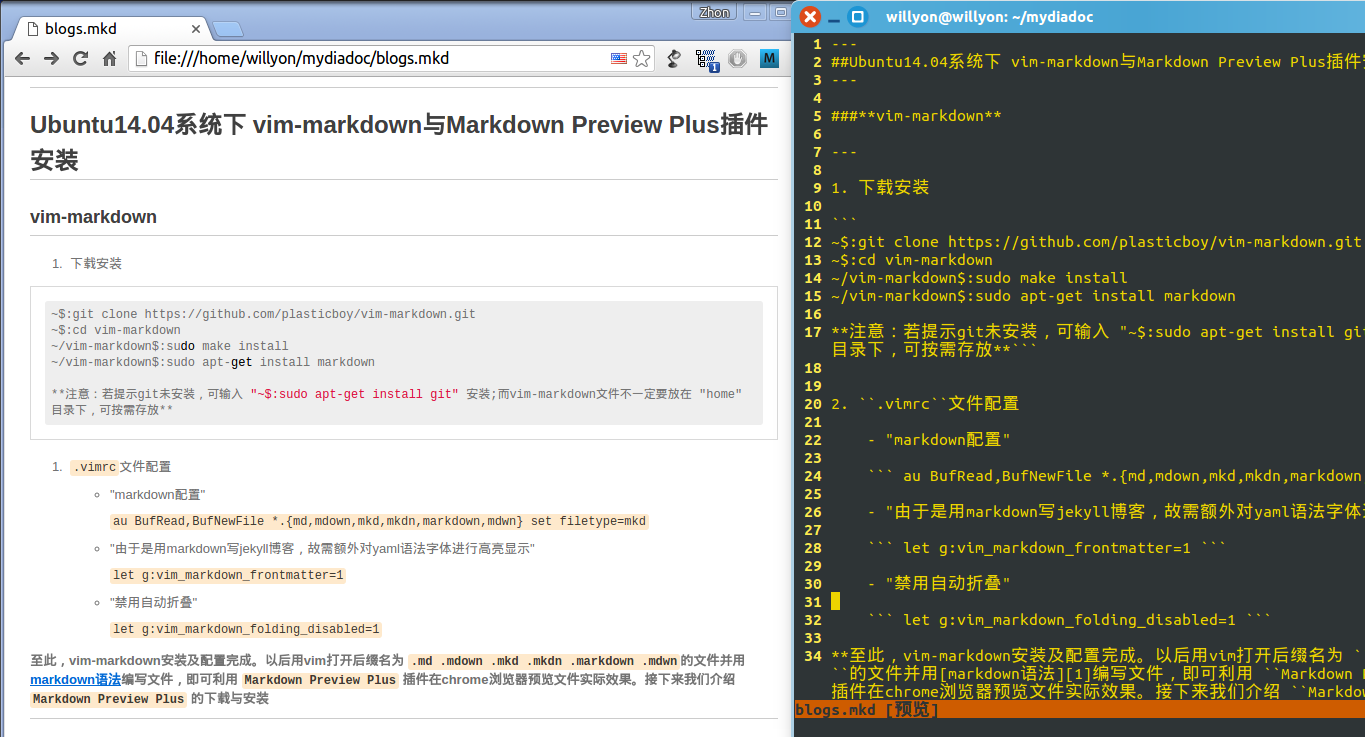Click vim line 15 apt-get install markdown
The width and height of the screenshot is (1365, 737).
(x=1033, y=296)
